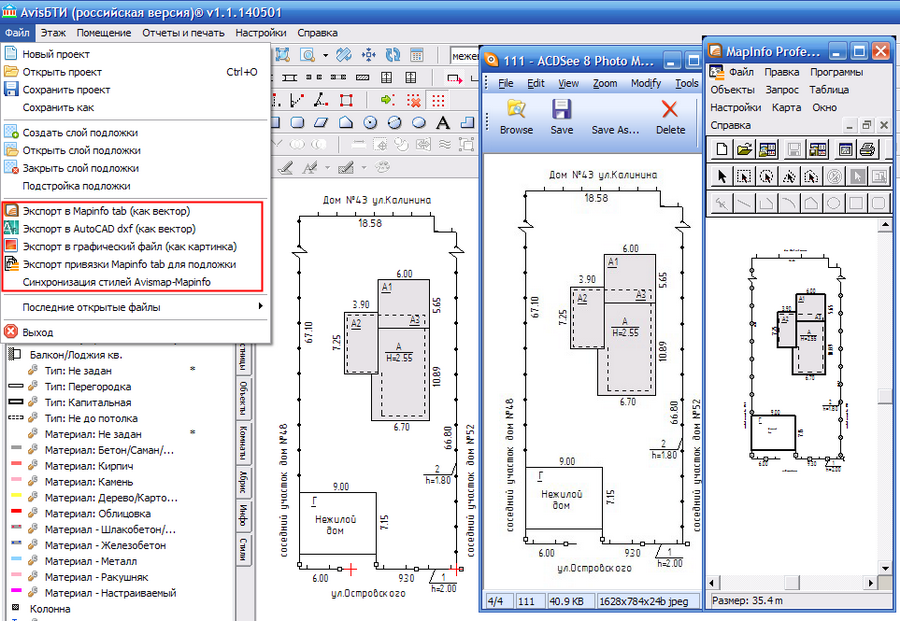Screen dimensions: 900x621
Task: Click the delete nodes red X icon
Action: (413, 100)
